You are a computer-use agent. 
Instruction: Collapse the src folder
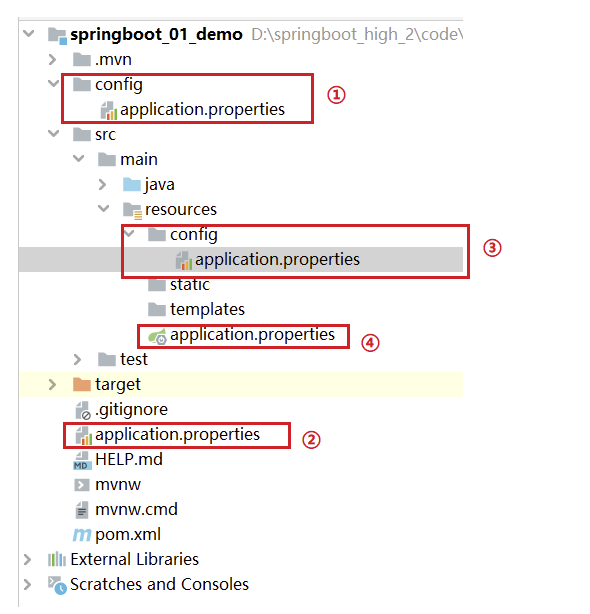pyautogui.click(x=53, y=134)
